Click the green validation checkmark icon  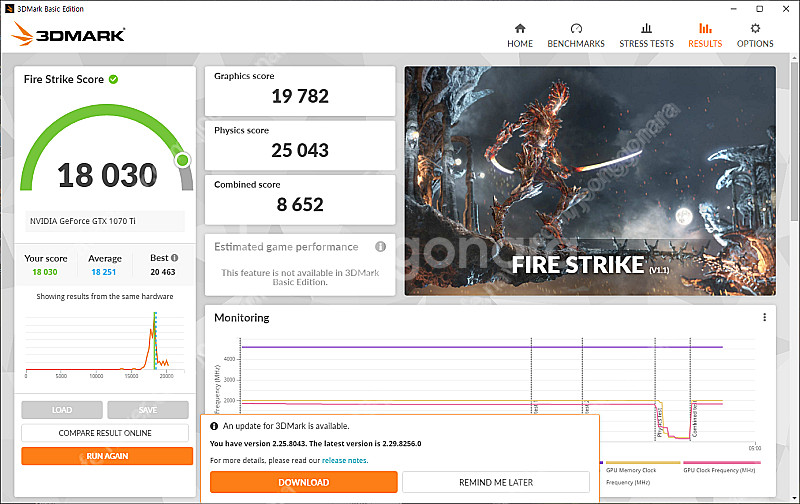point(113,79)
